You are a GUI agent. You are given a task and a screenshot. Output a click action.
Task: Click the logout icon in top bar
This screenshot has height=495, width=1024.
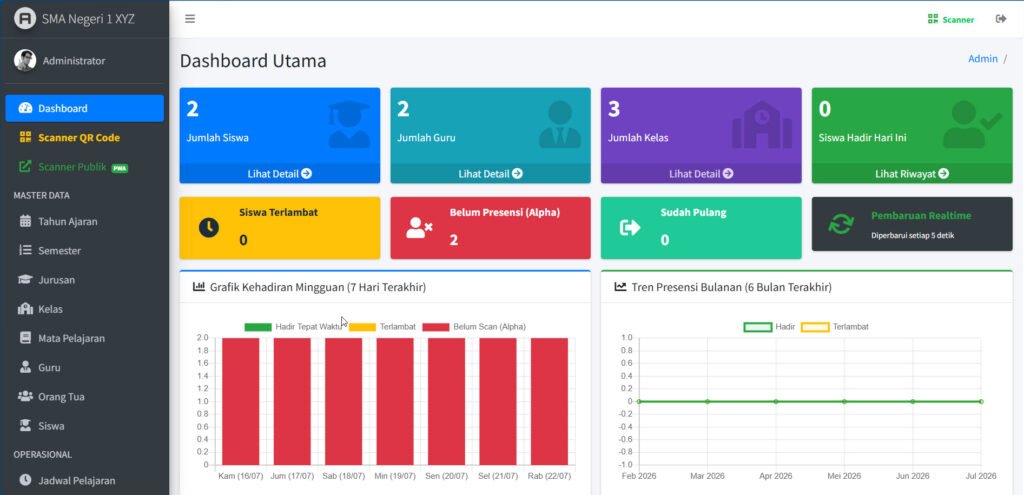(x=1000, y=19)
